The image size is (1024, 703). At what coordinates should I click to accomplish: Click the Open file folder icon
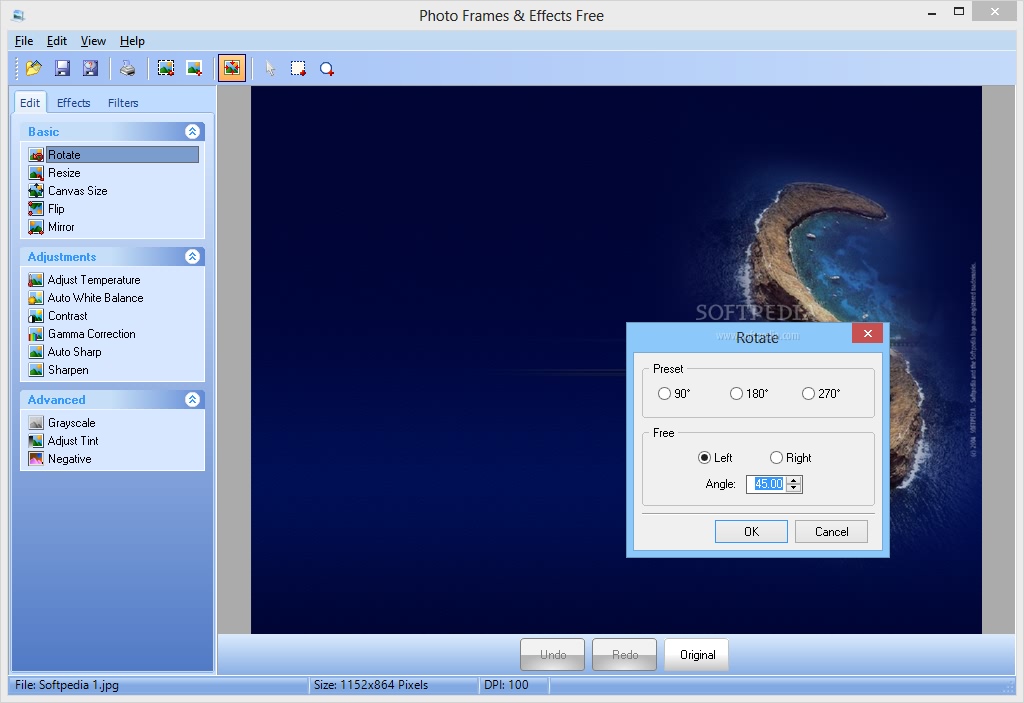pyautogui.click(x=33, y=68)
